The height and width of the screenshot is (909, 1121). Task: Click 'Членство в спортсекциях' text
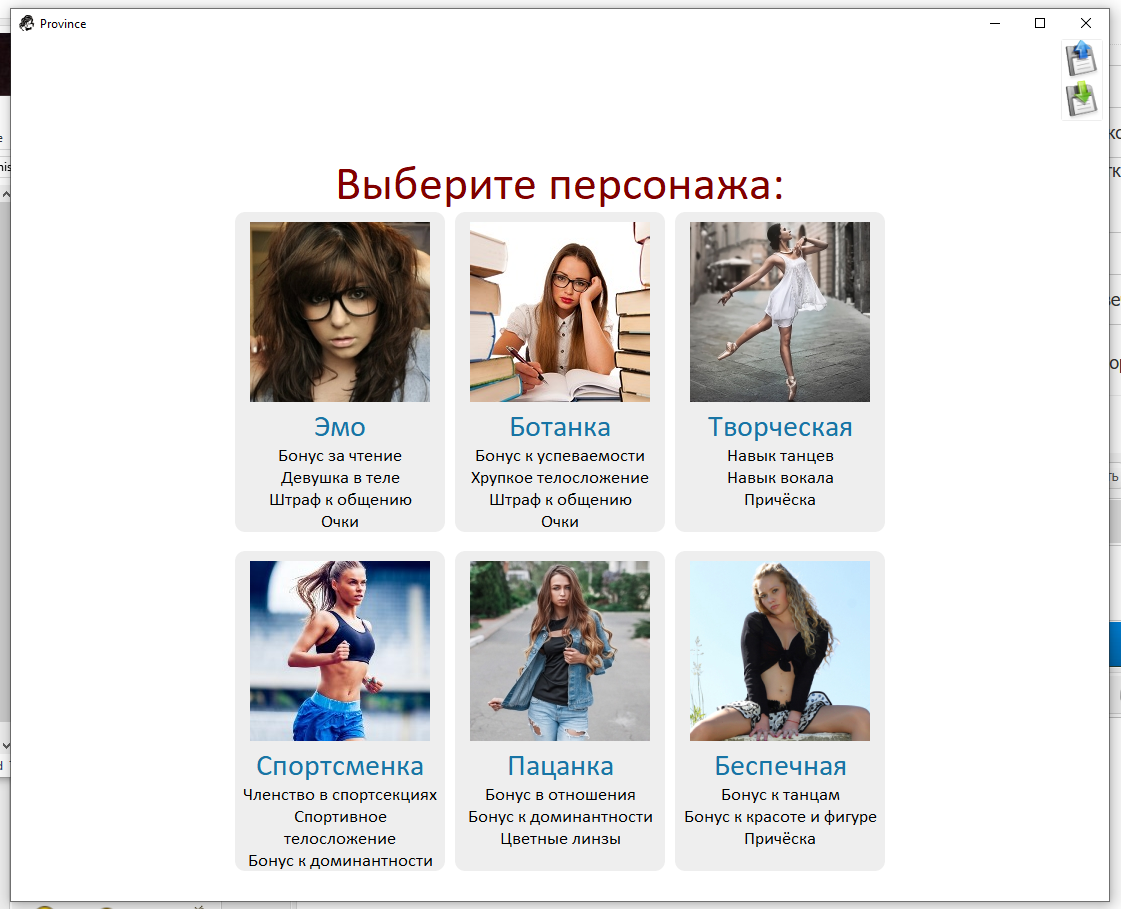pos(340,795)
